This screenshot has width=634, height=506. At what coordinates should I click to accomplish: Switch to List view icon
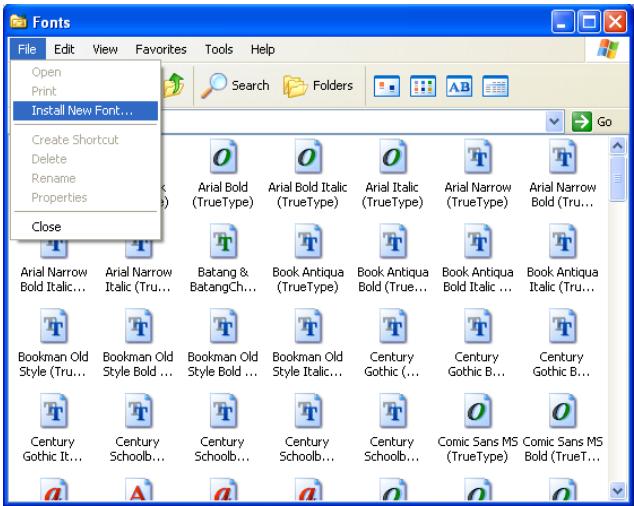pyautogui.click(x=423, y=86)
